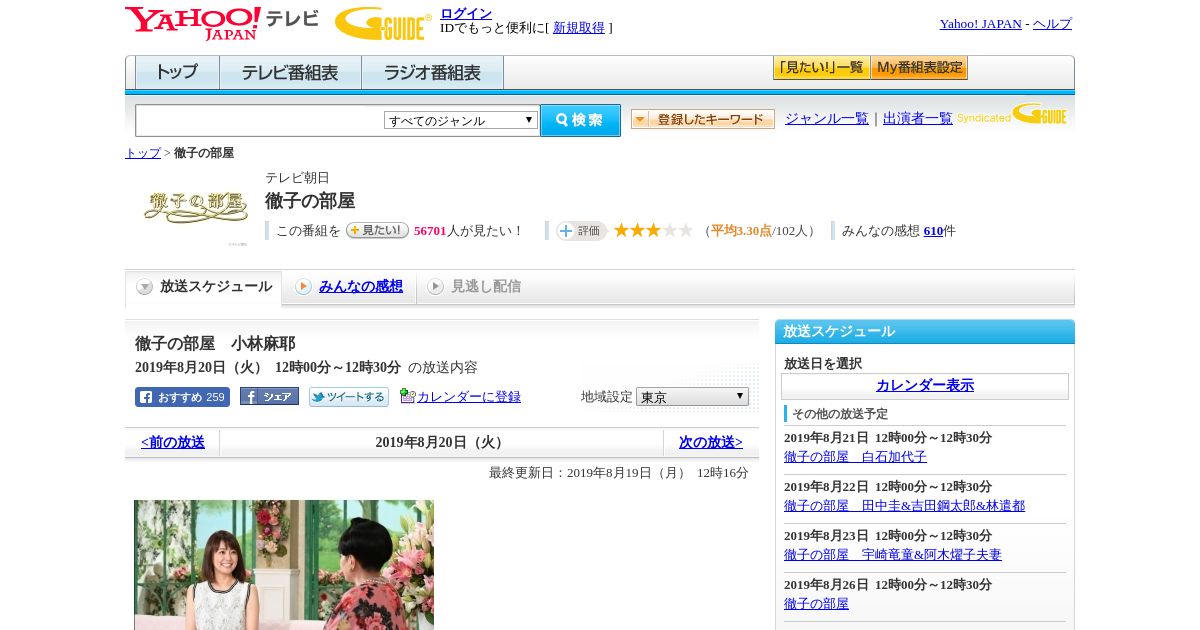Open the トップ navigation tab
Viewport: 1200px width, 630px height.
coord(177,73)
